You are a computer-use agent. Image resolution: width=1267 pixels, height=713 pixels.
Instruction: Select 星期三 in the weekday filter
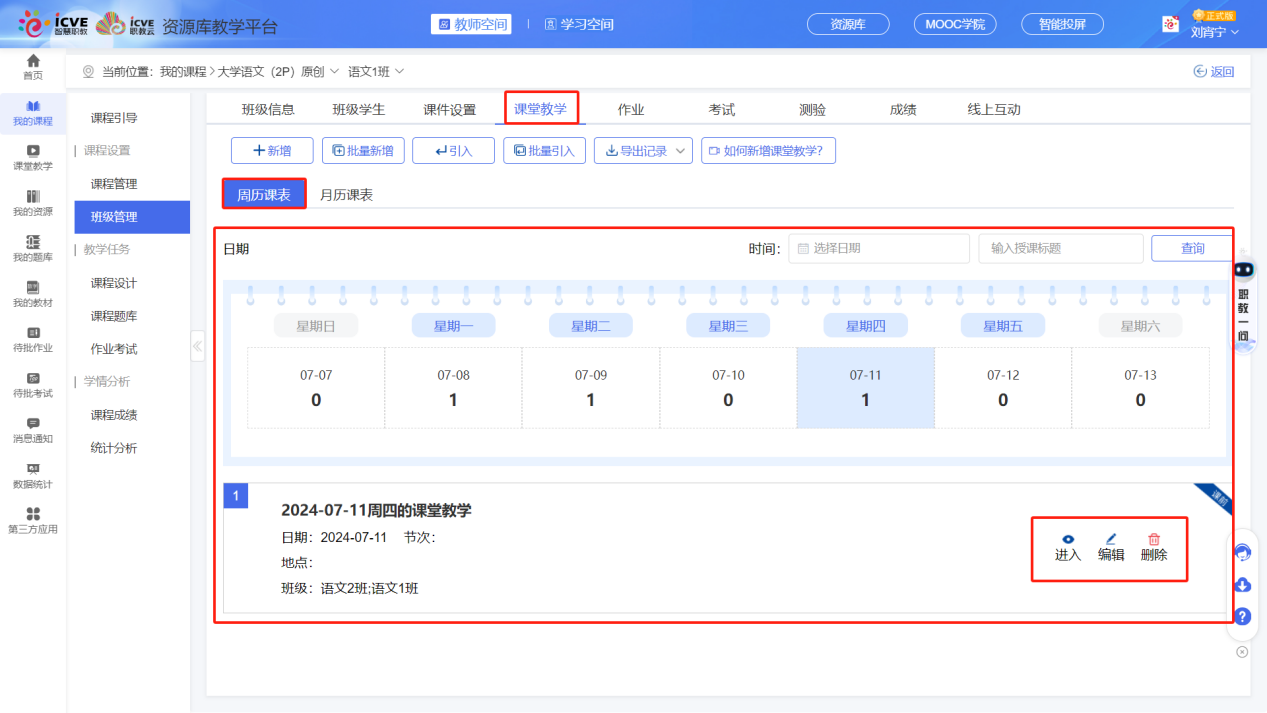(727, 325)
